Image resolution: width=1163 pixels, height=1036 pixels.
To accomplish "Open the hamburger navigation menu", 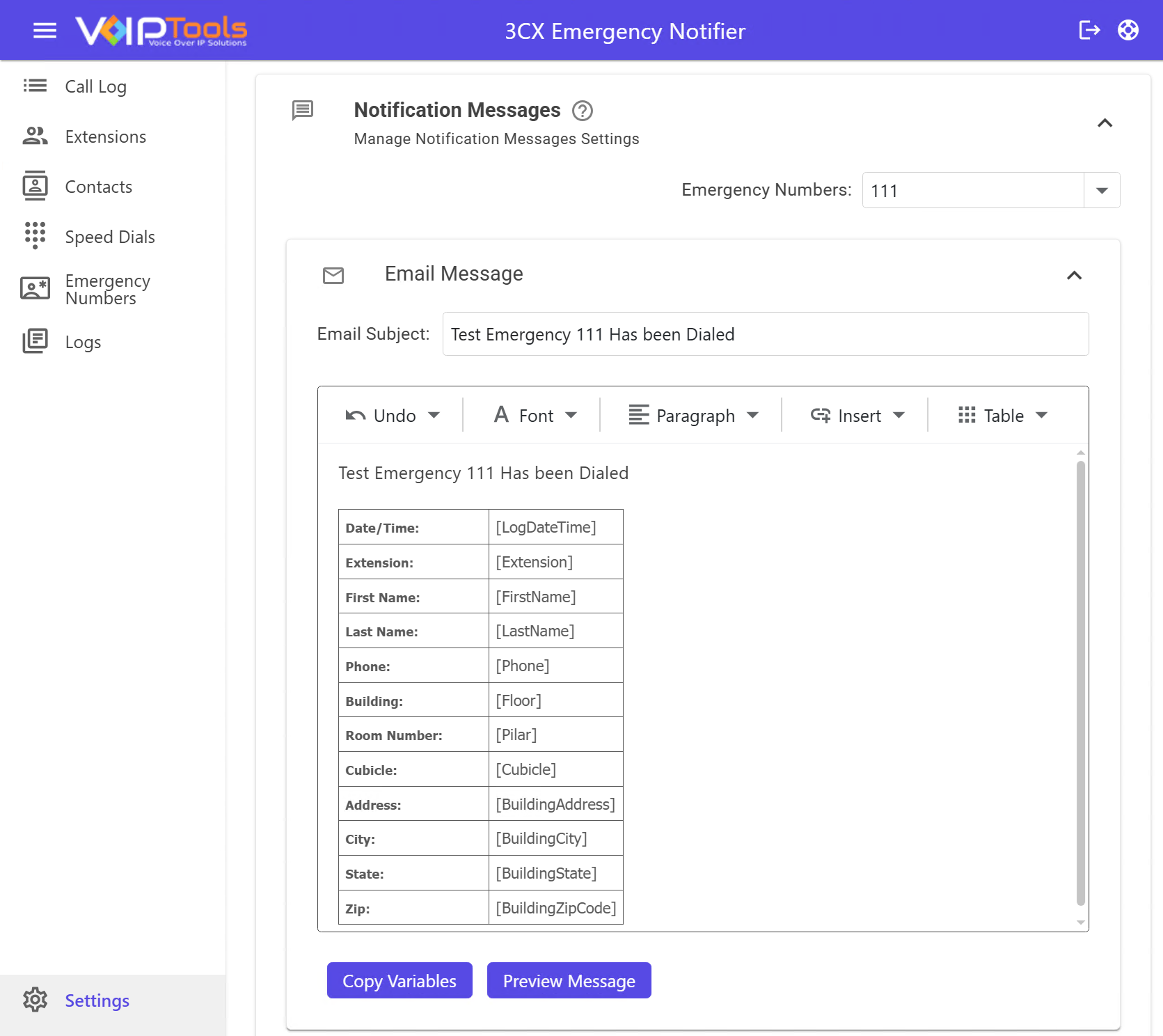I will 45,31.
